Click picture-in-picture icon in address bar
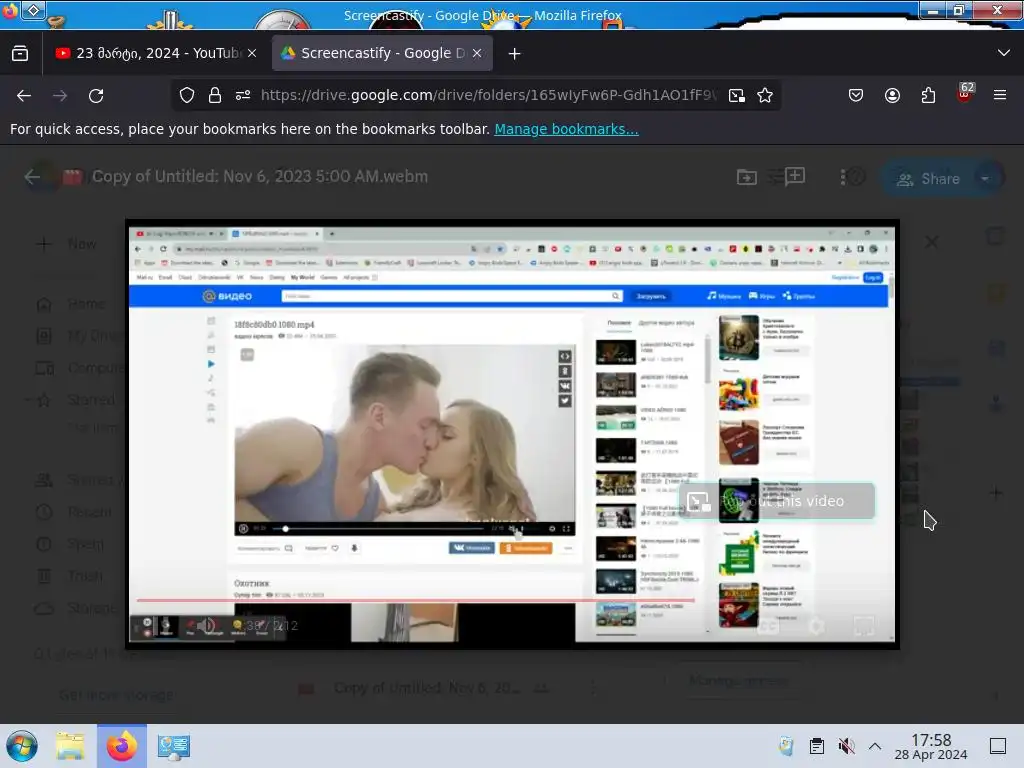1024x768 pixels. tap(737, 95)
